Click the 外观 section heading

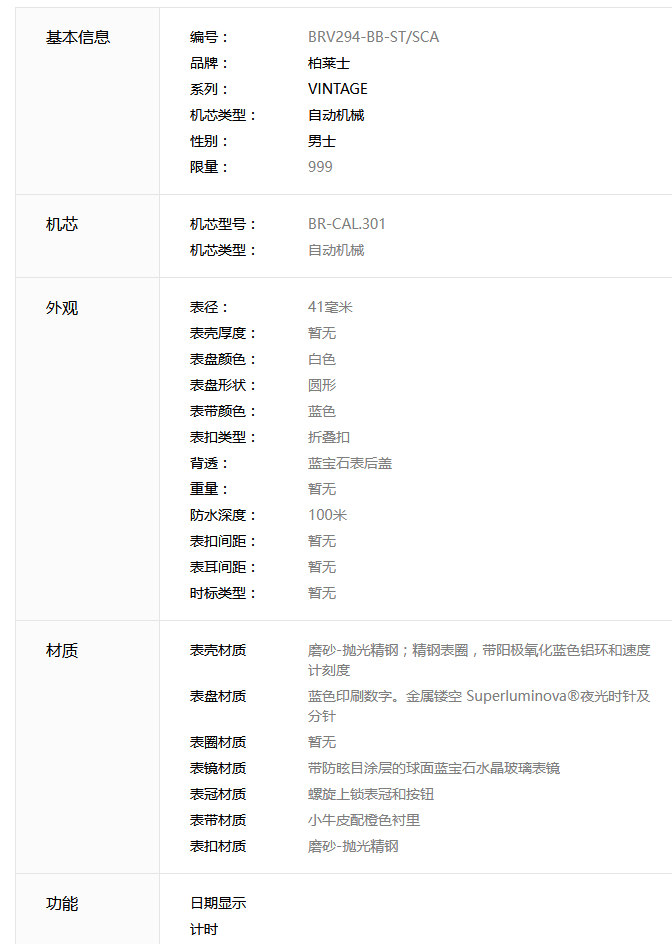click(x=62, y=308)
